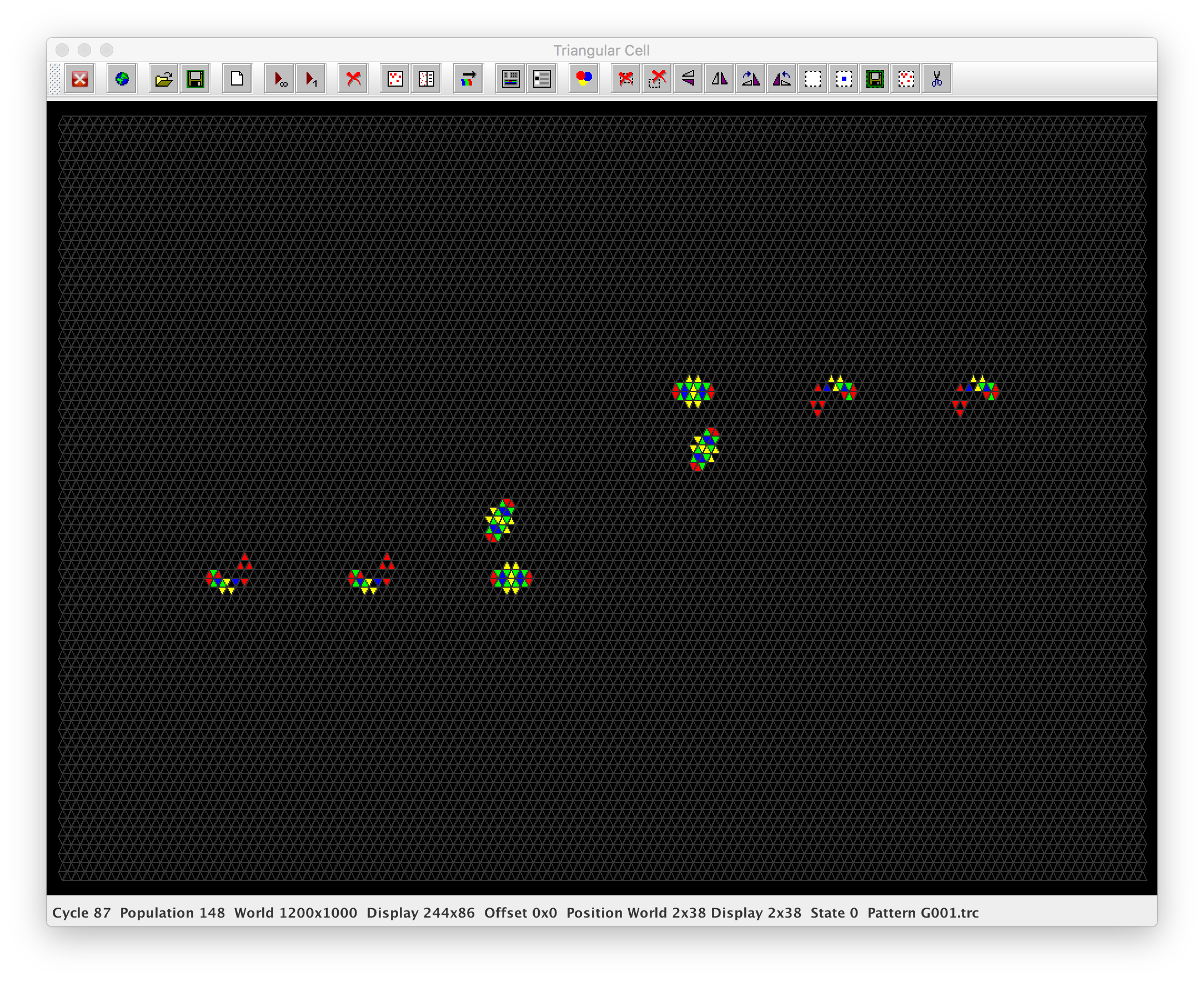
Task: Rotate selection with the curved arrow triangle icon
Action: tap(750, 79)
